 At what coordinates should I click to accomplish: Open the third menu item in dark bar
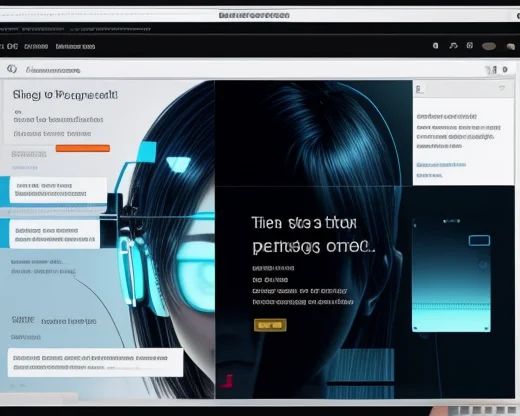pos(75,47)
